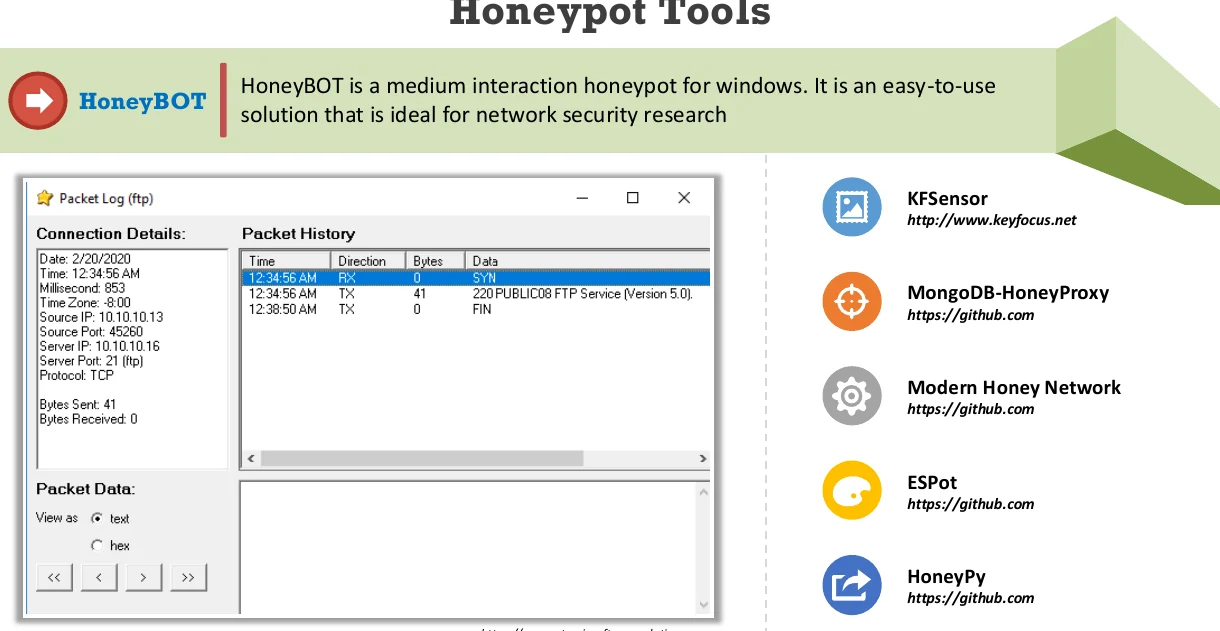Screen dimensions: 1220x631
Task: Select the 220 PUBLIC08 FTP Service row
Action: point(476,294)
